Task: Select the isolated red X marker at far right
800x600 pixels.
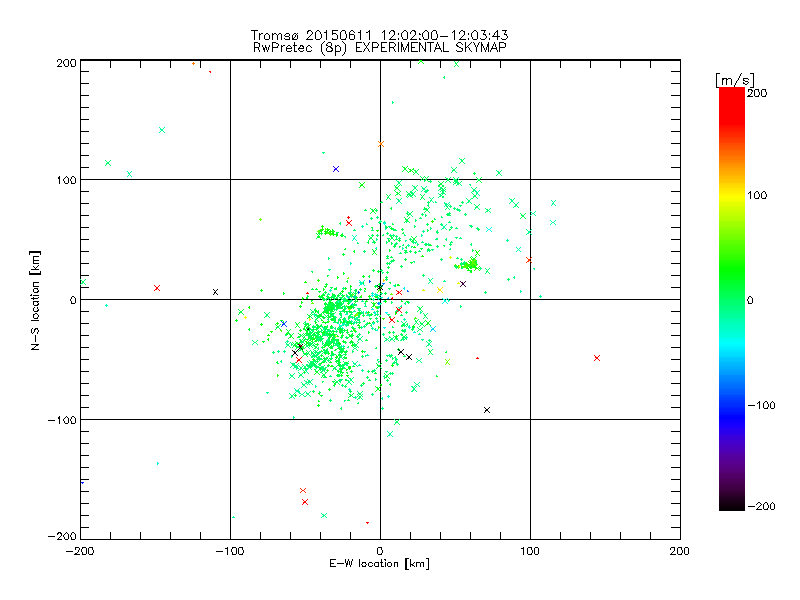Action: click(597, 358)
